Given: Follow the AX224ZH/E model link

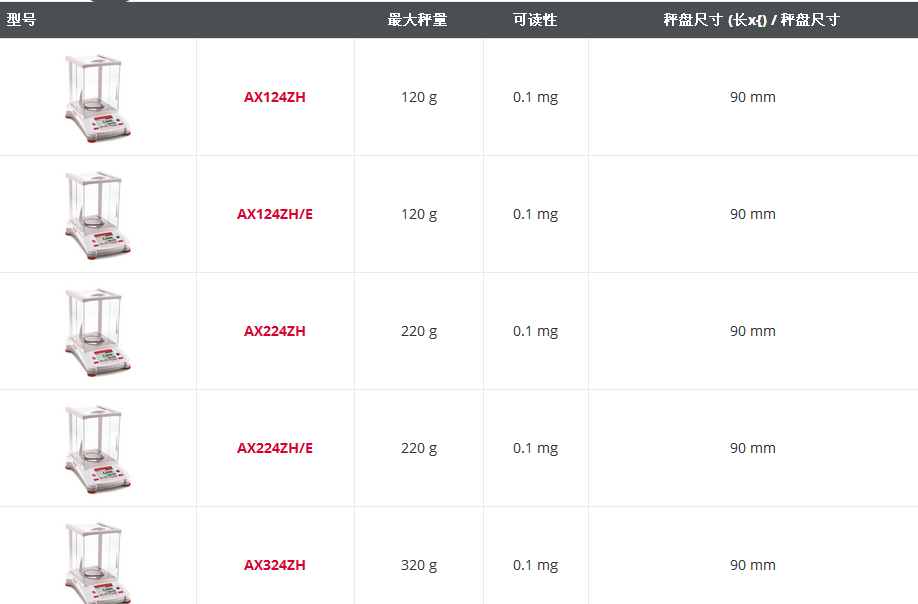Looking at the screenshot, I should [x=275, y=448].
